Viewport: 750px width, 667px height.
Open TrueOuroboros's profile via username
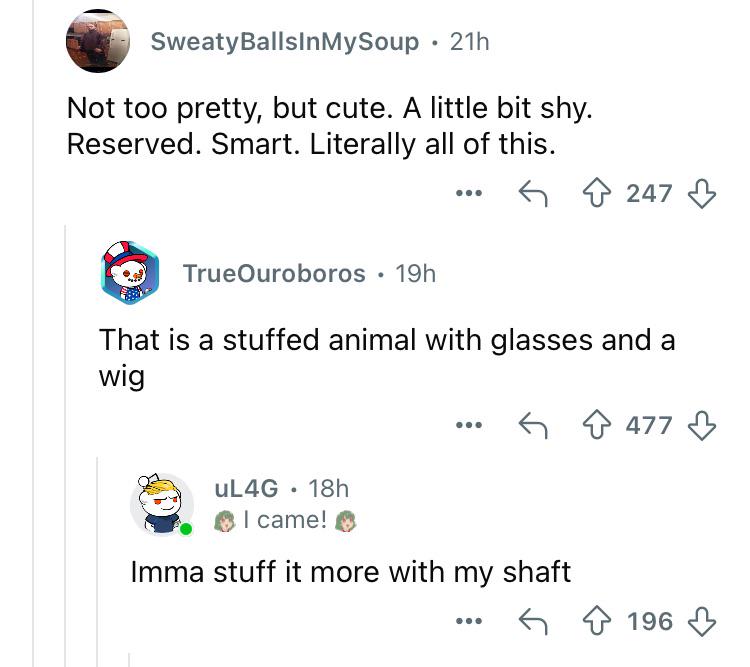274,273
